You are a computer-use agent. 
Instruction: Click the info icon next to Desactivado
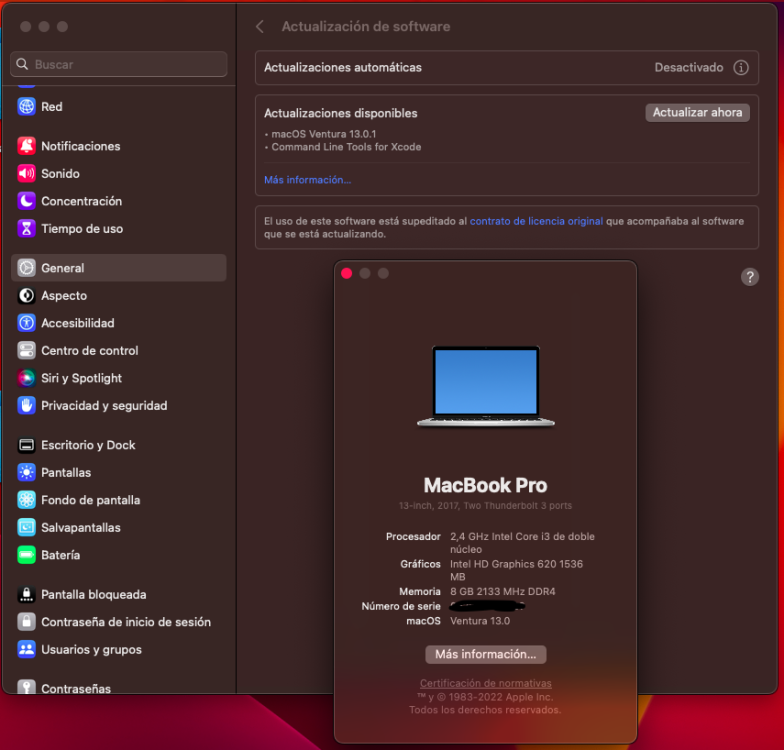point(741,68)
